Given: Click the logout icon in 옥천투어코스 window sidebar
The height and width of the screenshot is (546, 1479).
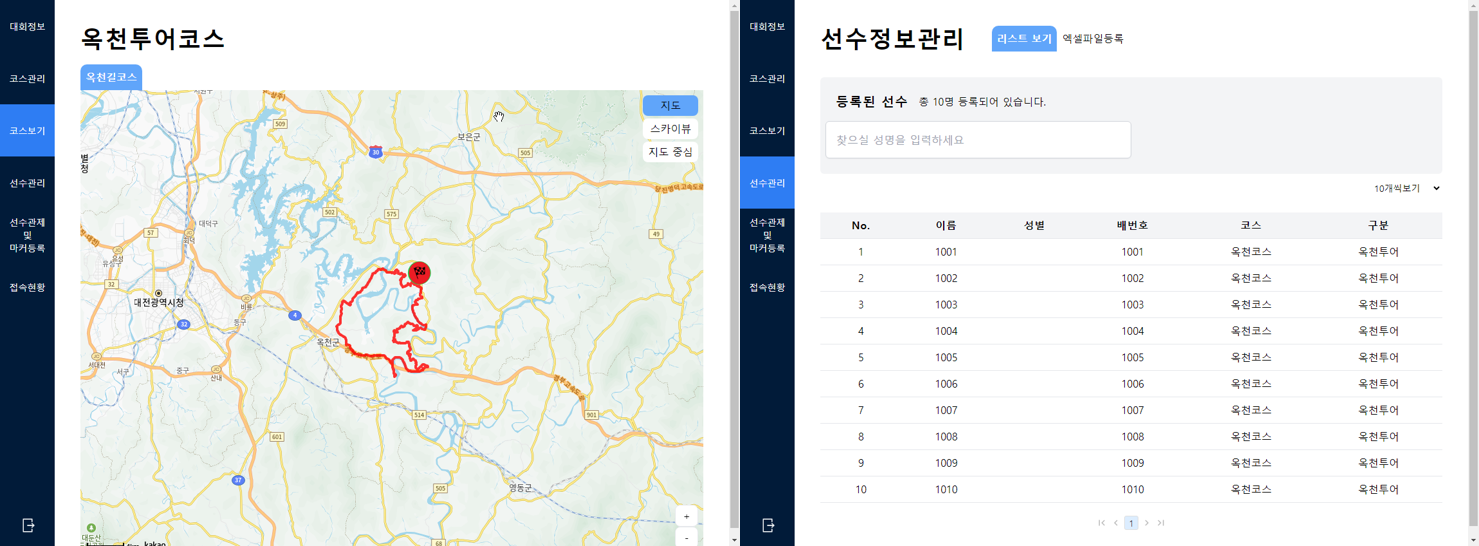Looking at the screenshot, I should tap(28, 525).
